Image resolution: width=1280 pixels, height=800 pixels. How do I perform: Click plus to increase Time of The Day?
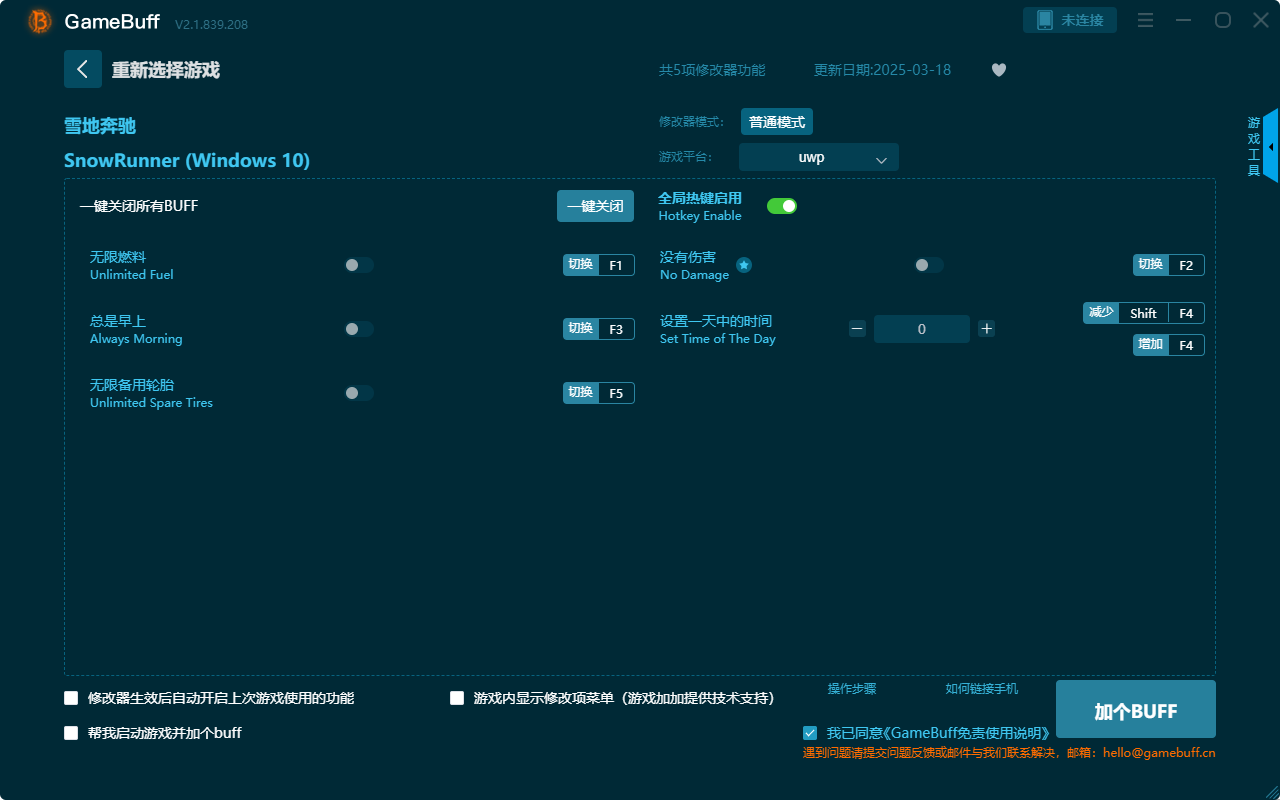coord(986,328)
